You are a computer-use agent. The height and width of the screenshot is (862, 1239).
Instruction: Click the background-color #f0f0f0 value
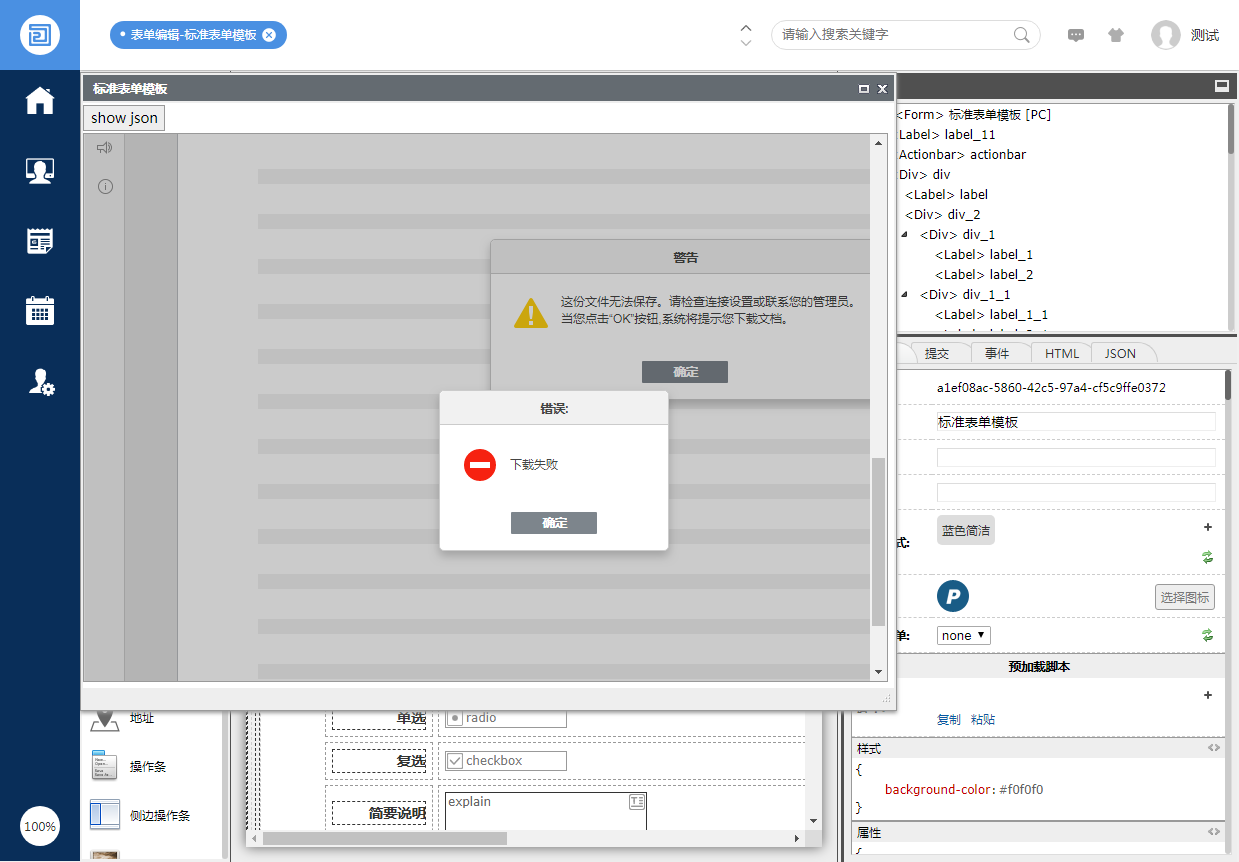(x=1021, y=790)
